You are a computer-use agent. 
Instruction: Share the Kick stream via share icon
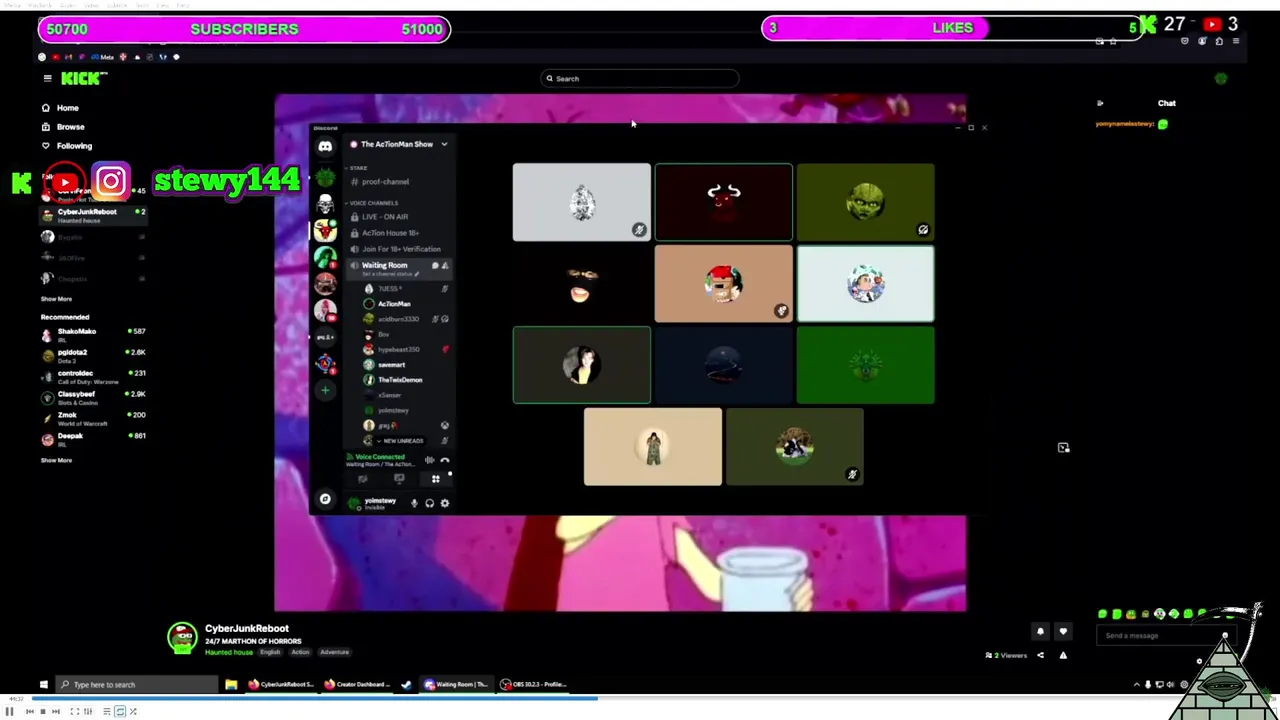(x=1040, y=656)
